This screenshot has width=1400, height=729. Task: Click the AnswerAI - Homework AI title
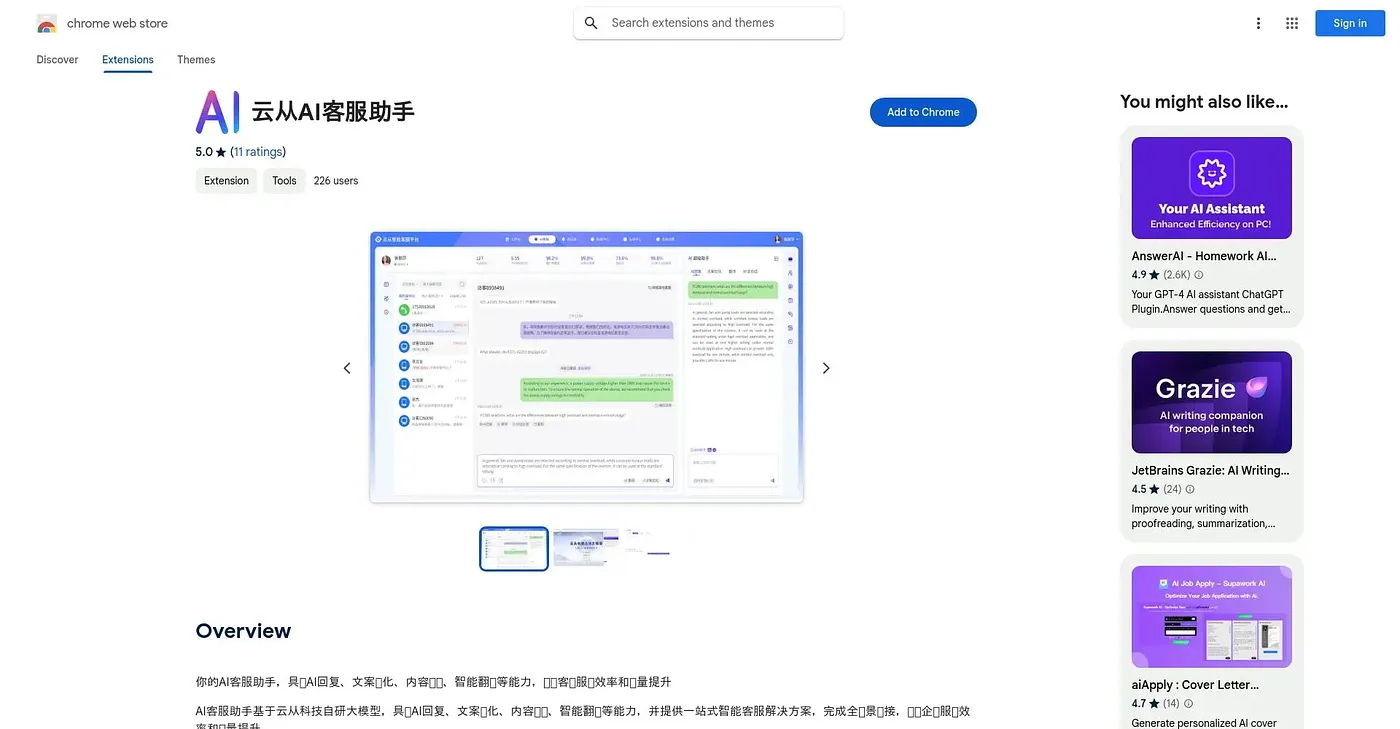coord(1203,256)
